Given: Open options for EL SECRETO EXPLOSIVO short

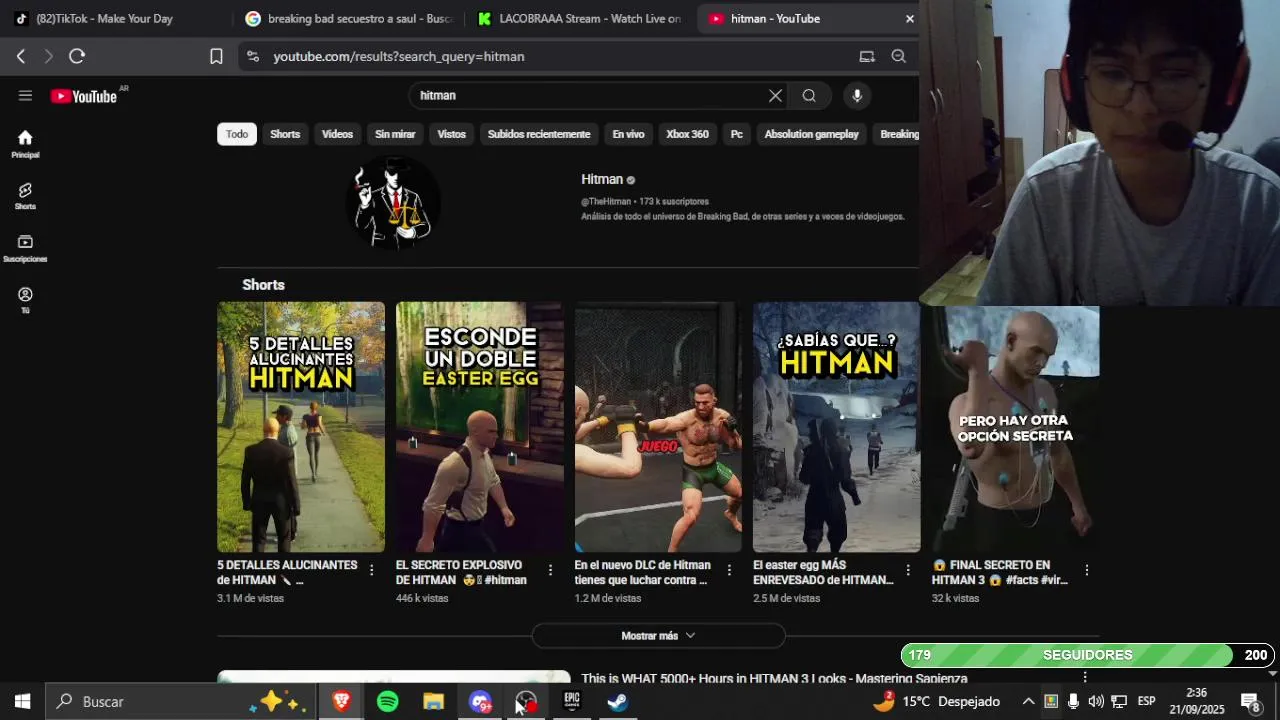Looking at the screenshot, I should [550, 570].
